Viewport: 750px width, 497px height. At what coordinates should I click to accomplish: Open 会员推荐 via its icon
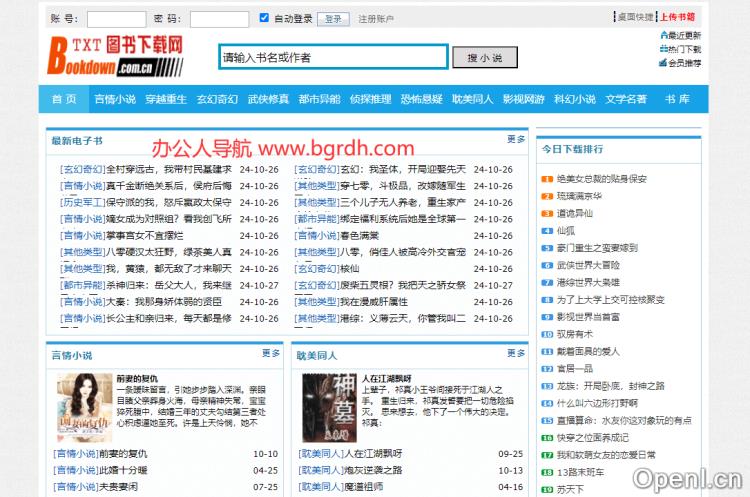[x=662, y=63]
